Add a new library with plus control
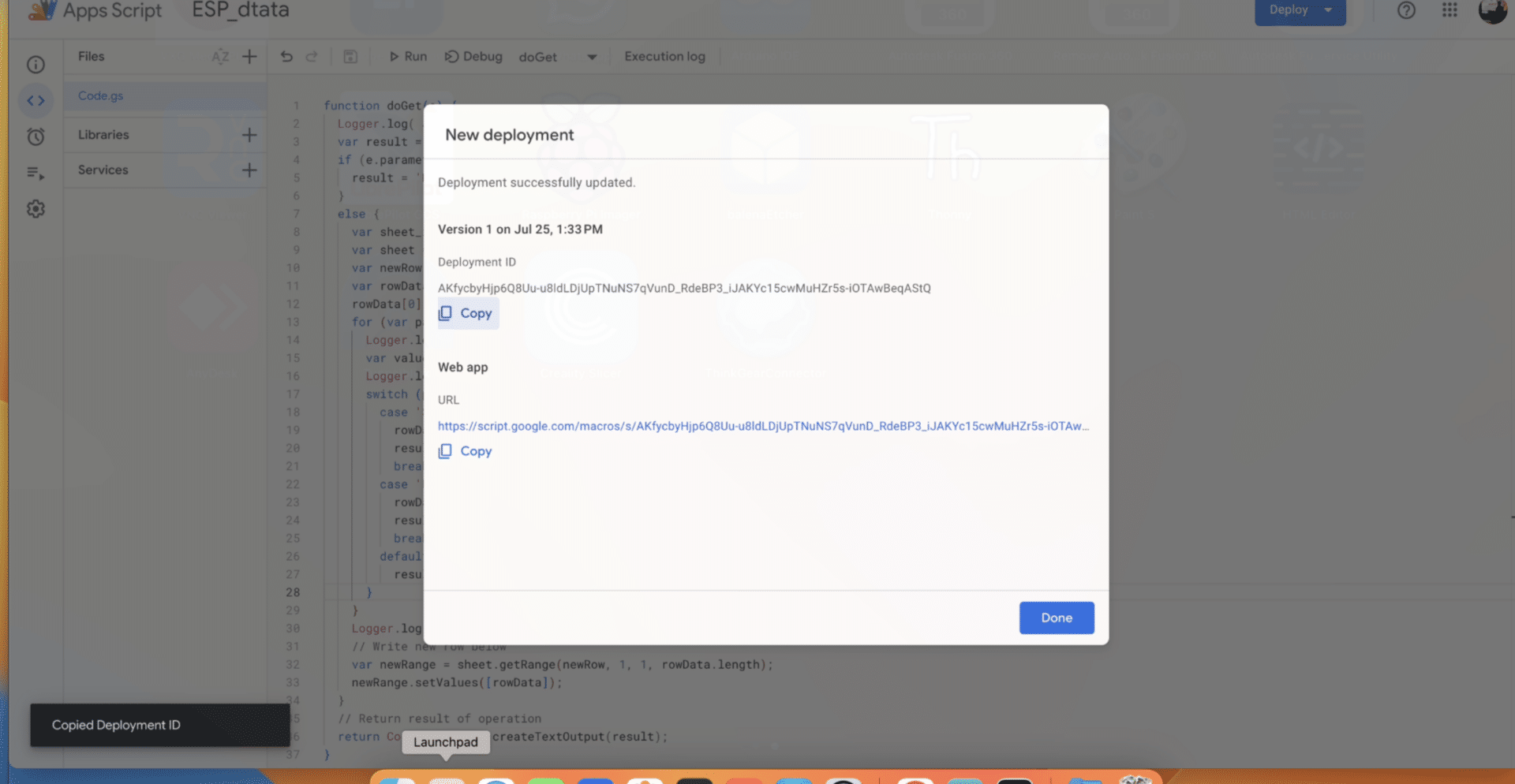The width and height of the screenshot is (1515, 784). (x=249, y=134)
